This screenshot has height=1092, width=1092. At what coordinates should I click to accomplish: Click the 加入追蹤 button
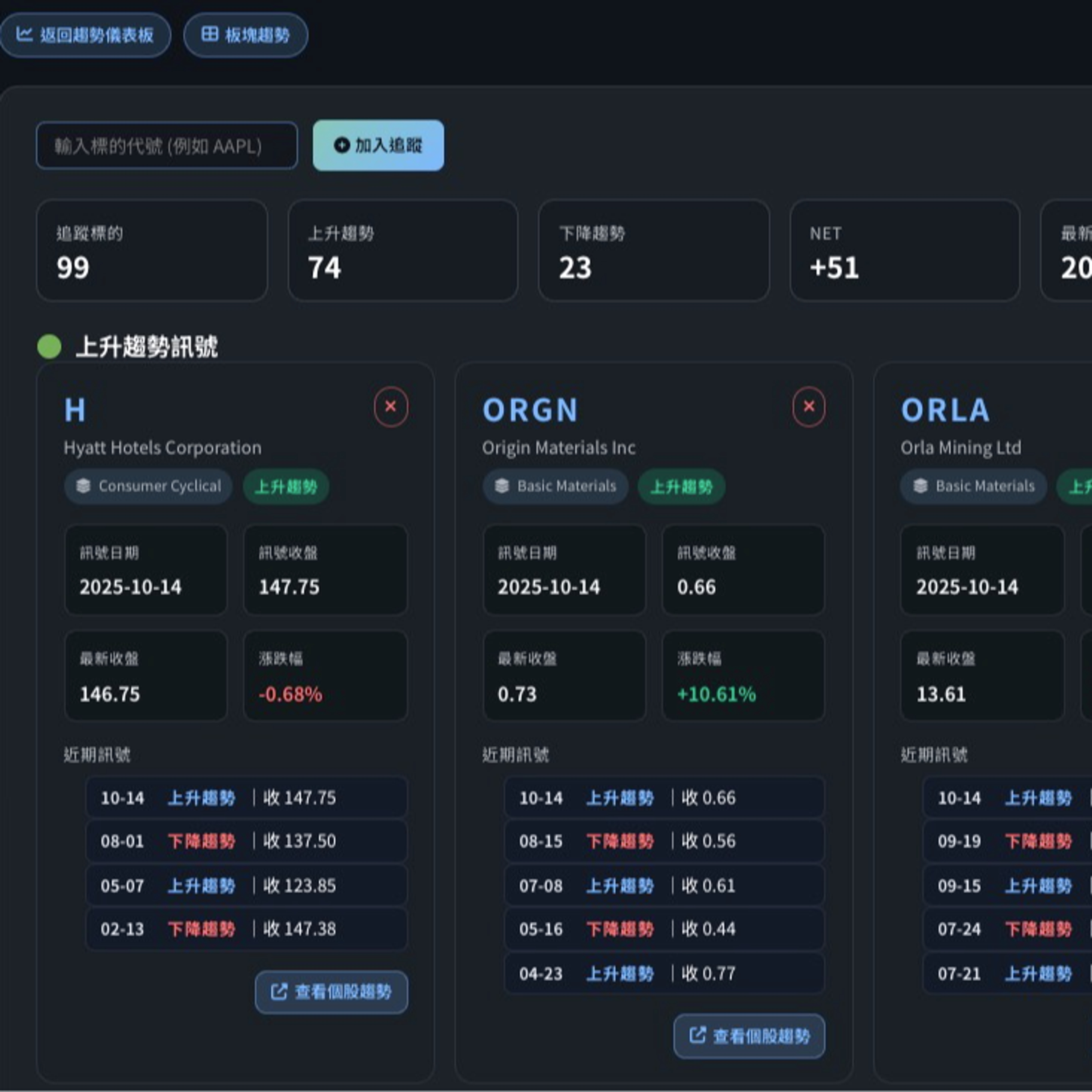pos(378,145)
